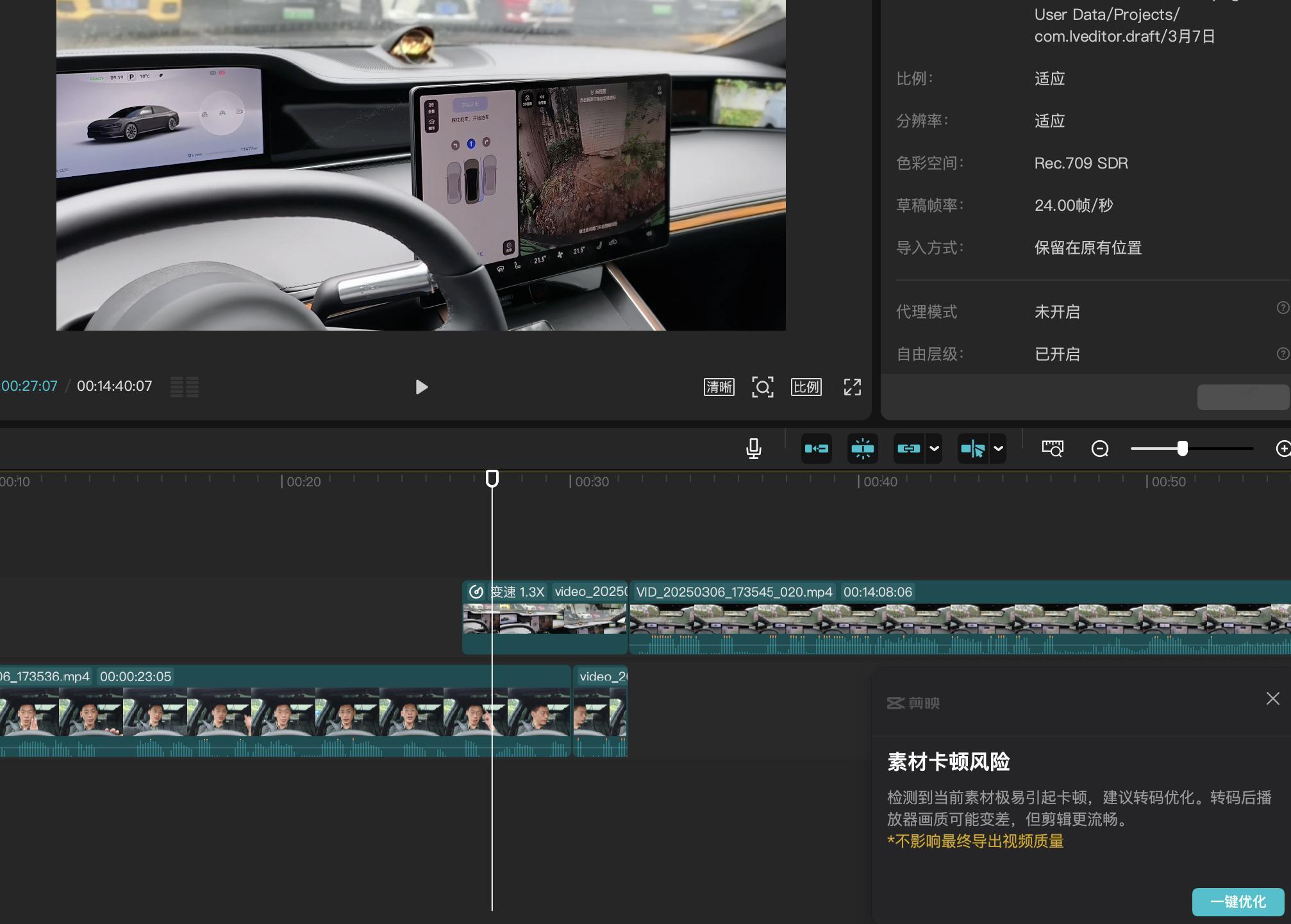Click help icon next to 自由层级
Viewport: 1291px width, 924px height.
(1283, 354)
